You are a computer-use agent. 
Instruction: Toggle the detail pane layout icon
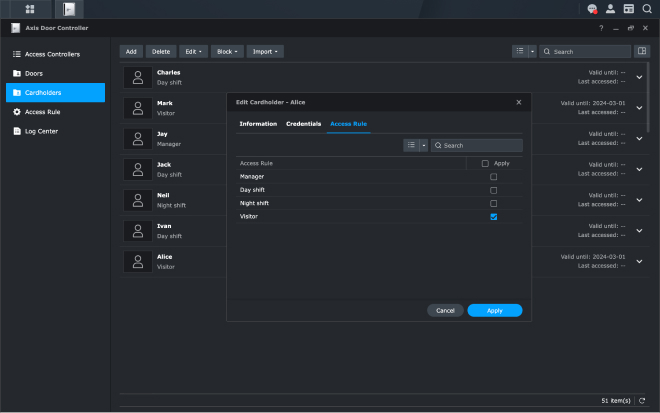coord(641,51)
